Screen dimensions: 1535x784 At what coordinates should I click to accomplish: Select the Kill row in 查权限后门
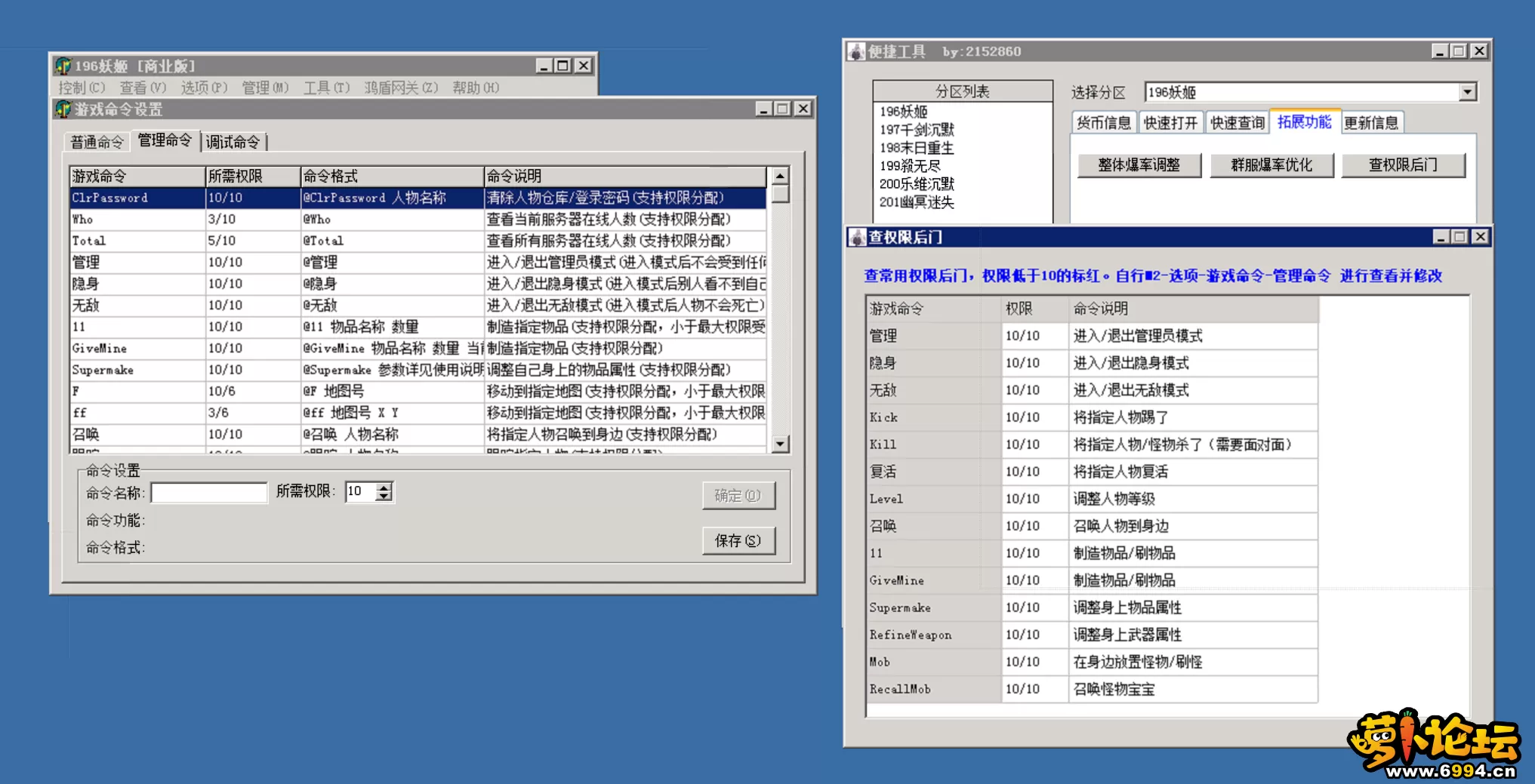(x=1093, y=444)
